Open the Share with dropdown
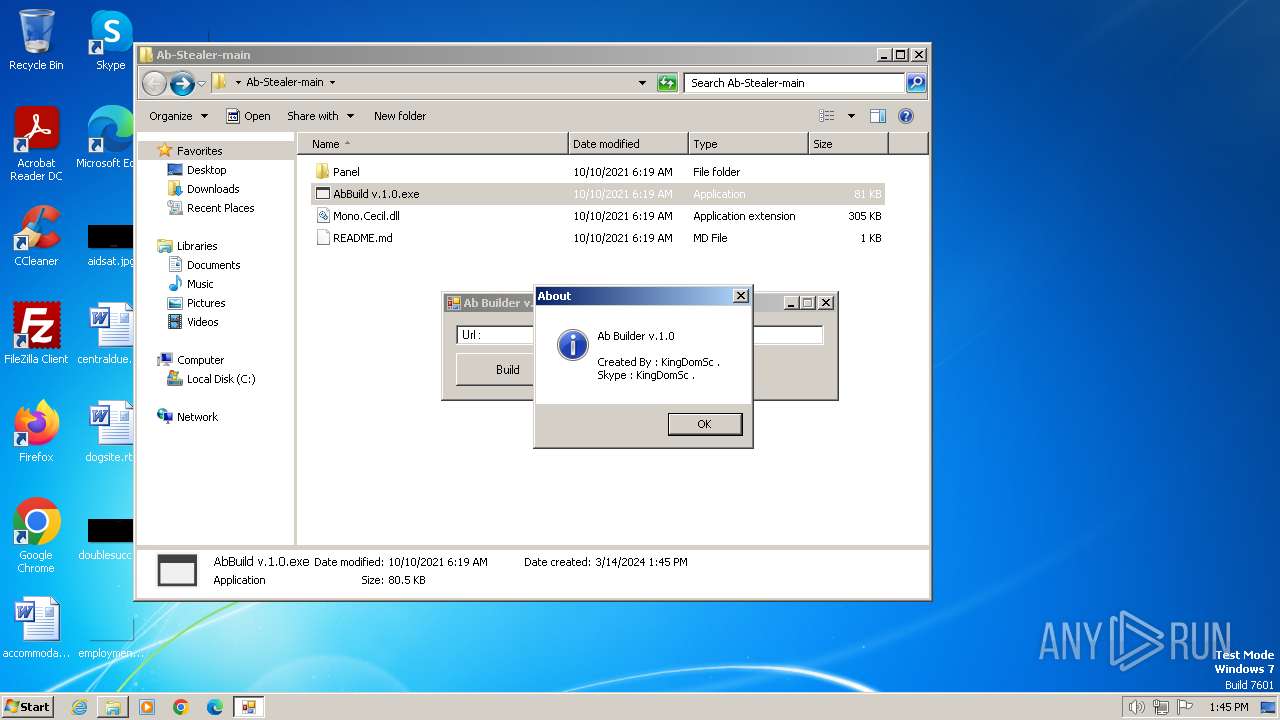 [320, 116]
